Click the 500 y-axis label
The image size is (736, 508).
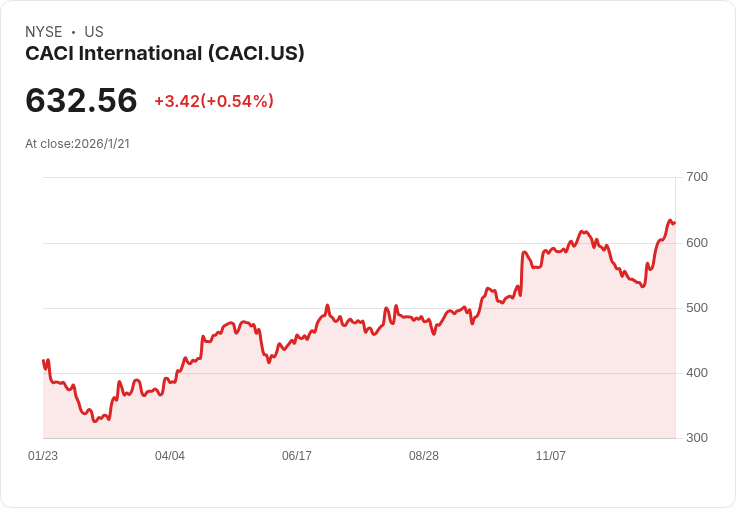click(x=697, y=308)
